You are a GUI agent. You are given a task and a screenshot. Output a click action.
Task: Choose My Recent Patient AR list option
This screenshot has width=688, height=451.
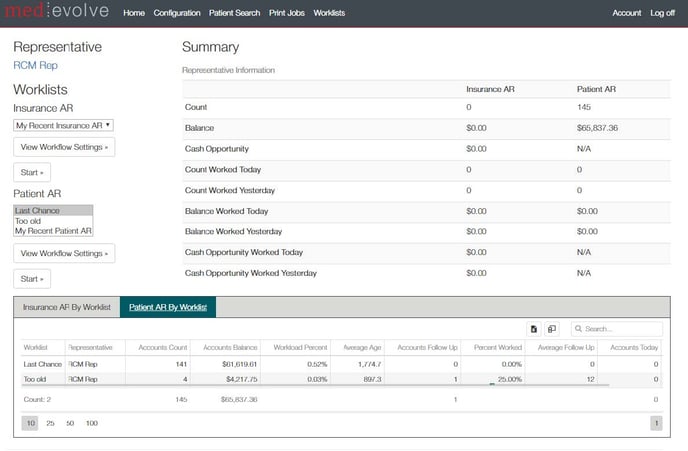pyautogui.click(x=52, y=231)
